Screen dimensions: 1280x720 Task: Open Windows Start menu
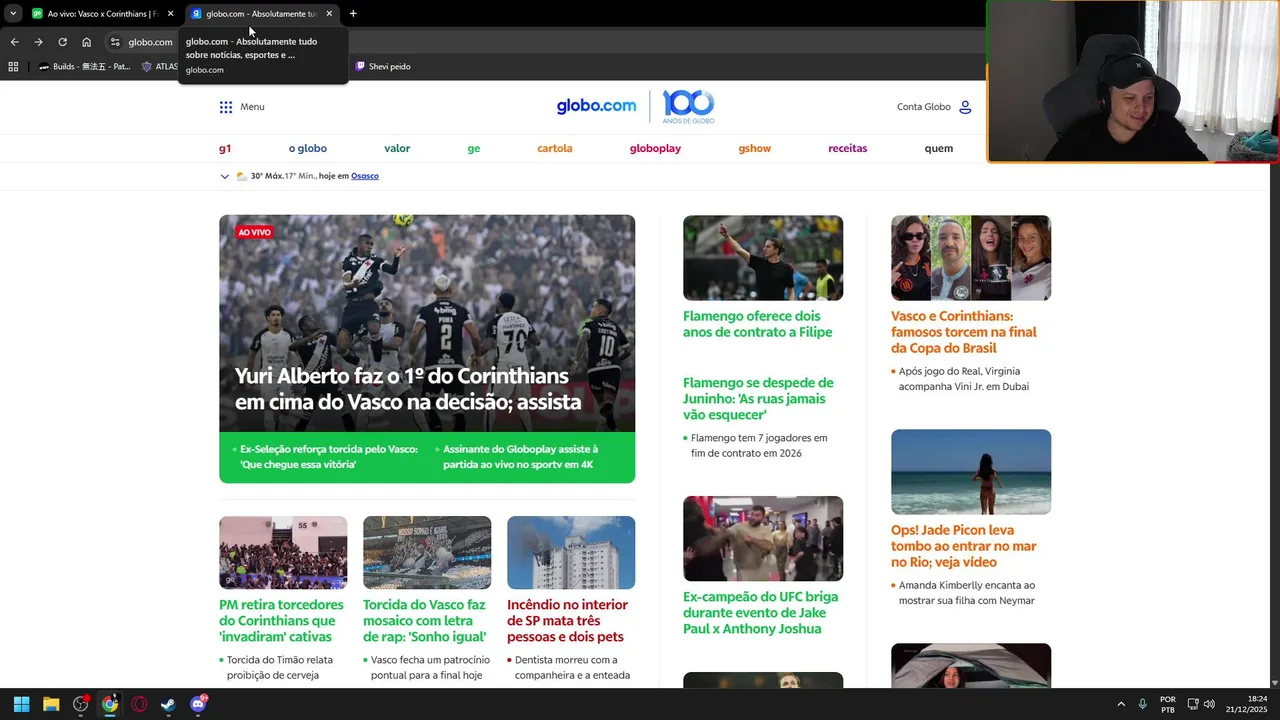[x=22, y=704]
